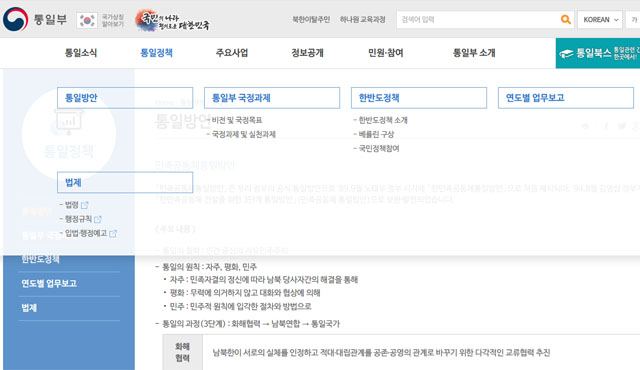Click 국민정책참여 submenu link
This screenshot has height=370, width=640.
379,148
